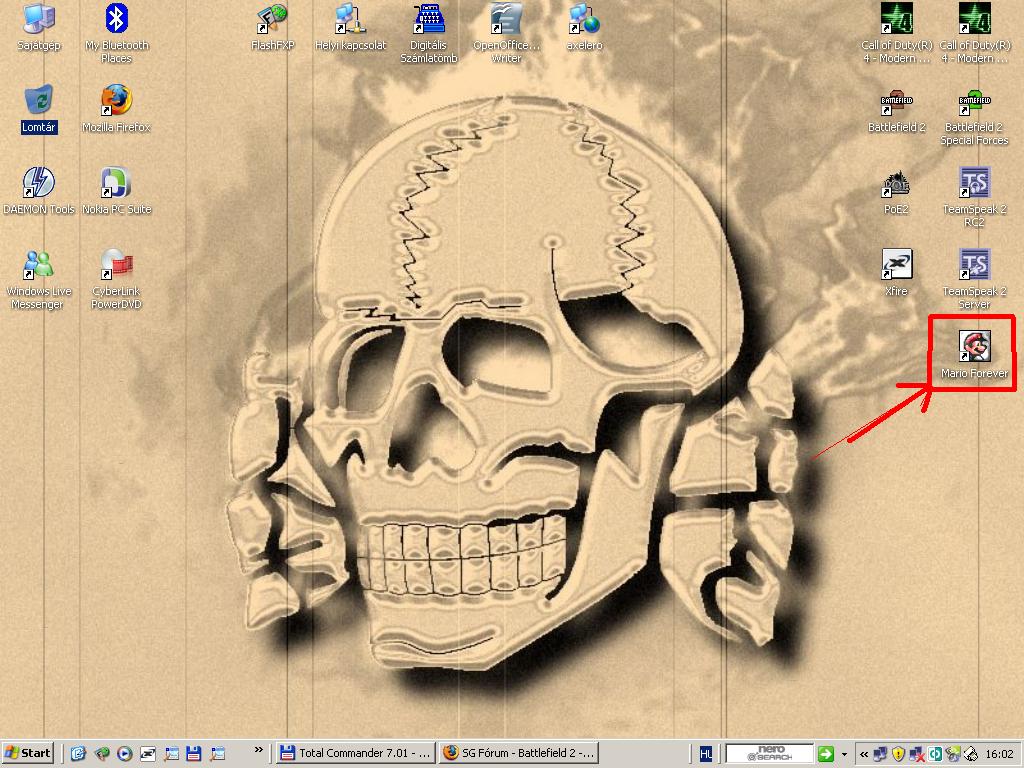Viewport: 1024px width, 768px height.
Task: Launch Mozilla Firefox from the desktop
Action: [116, 101]
